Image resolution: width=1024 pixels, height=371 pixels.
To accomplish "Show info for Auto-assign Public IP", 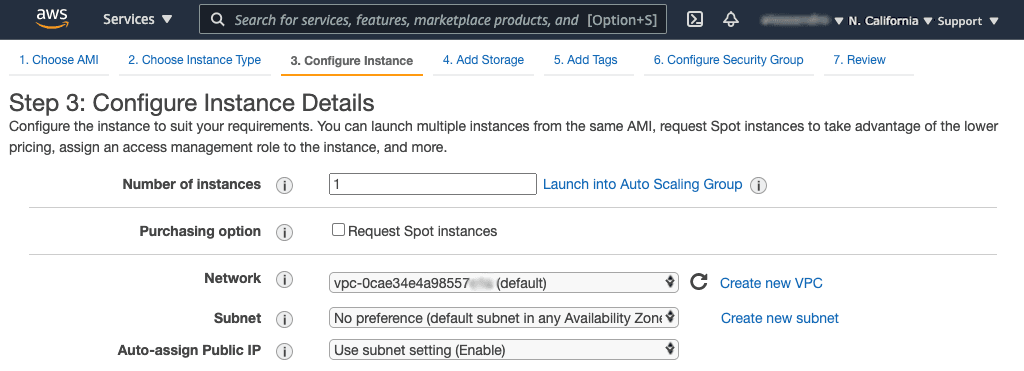I will (x=284, y=351).
